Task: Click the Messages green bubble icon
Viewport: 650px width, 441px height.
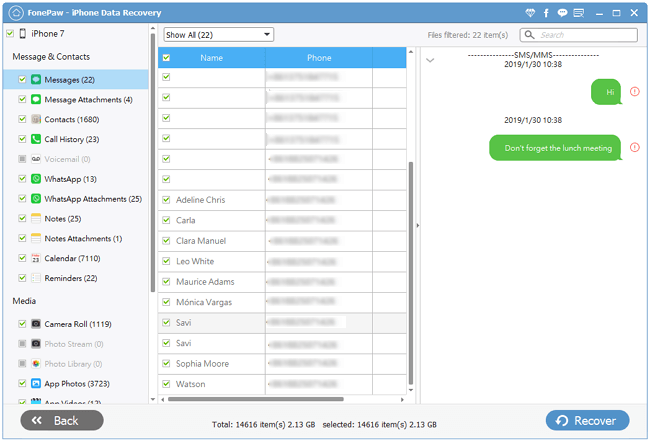Action: coord(36,80)
